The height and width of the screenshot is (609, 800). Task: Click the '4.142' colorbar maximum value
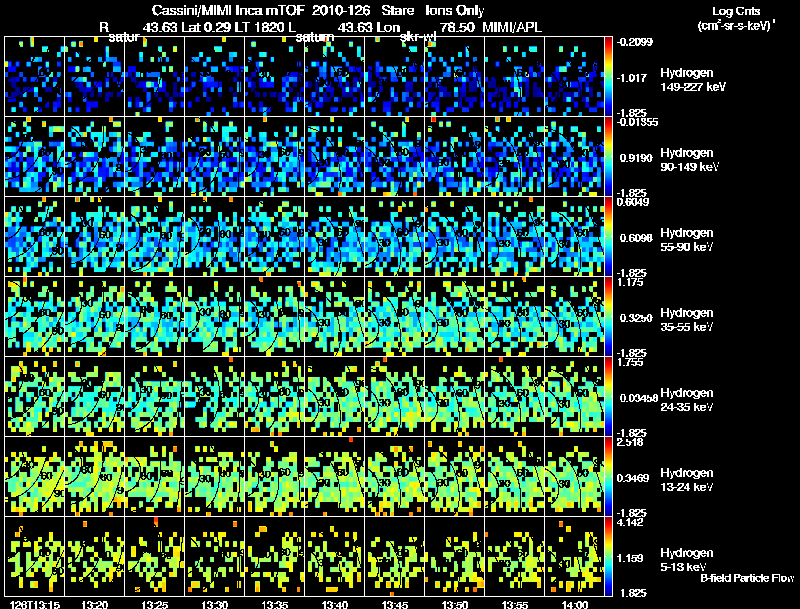click(630, 522)
